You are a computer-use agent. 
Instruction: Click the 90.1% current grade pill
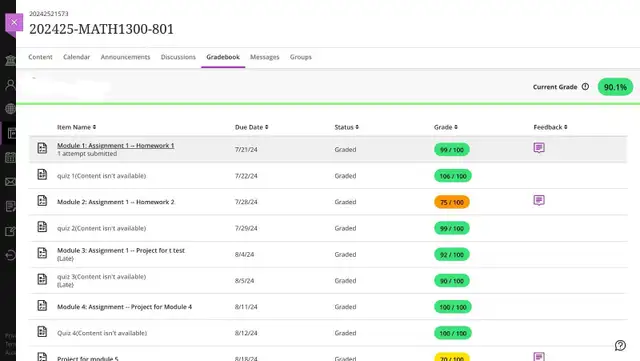tap(615, 87)
